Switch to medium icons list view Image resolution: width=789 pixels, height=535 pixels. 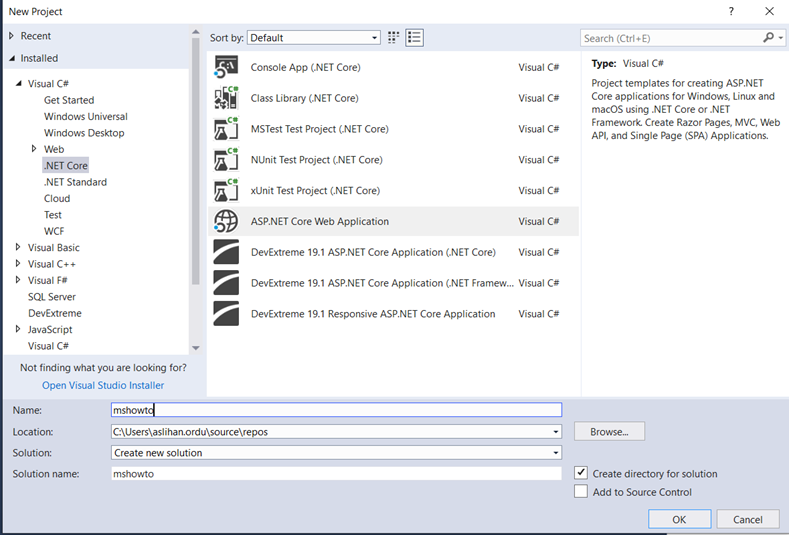pyautogui.click(x=414, y=38)
